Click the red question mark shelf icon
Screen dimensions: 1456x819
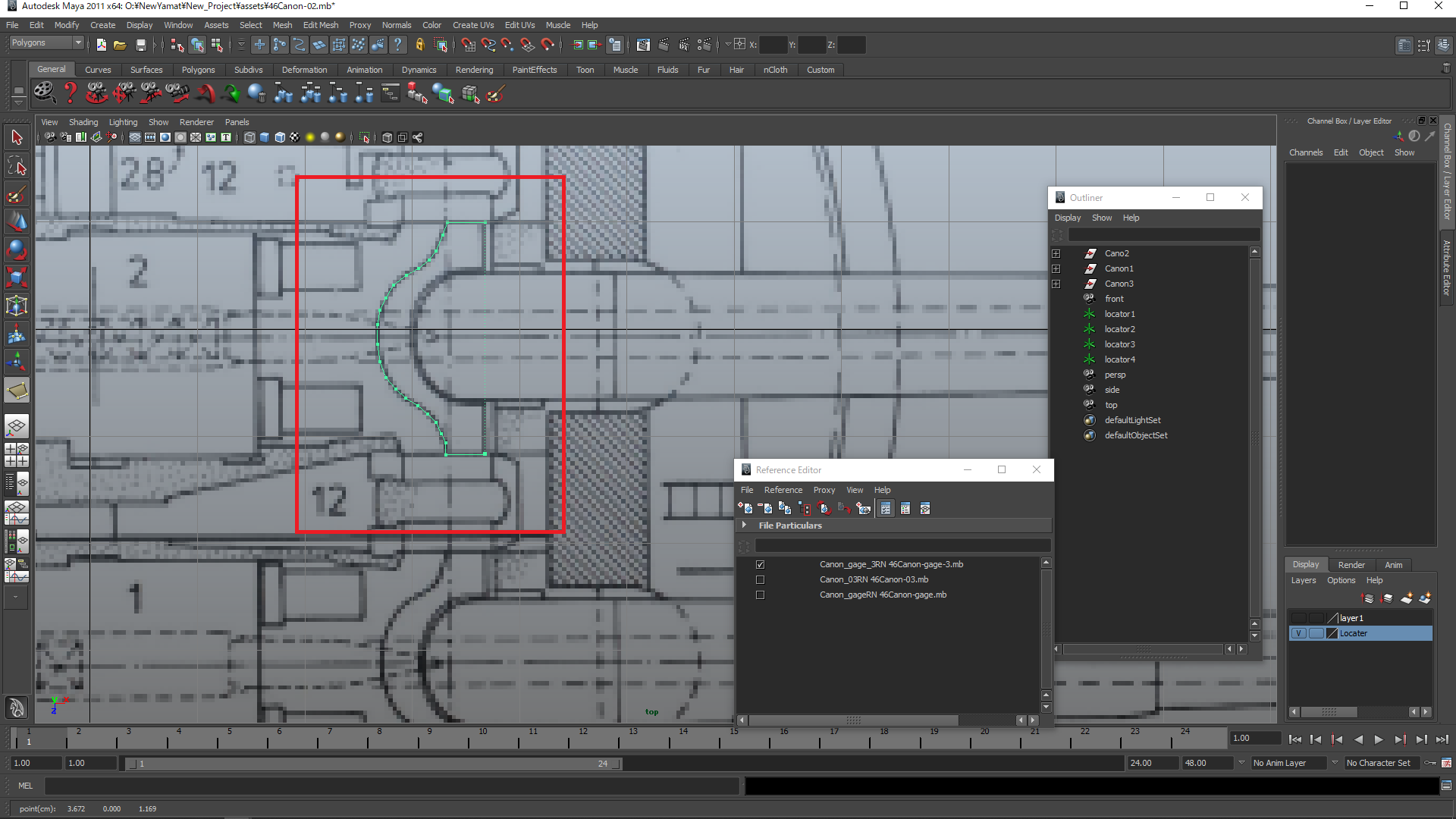71,93
